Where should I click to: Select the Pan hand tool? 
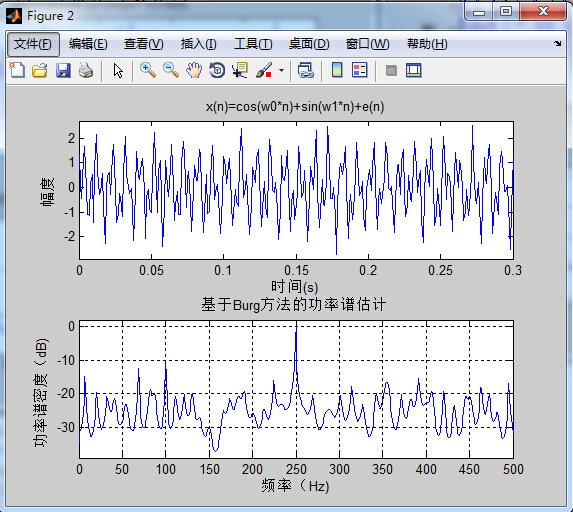194,70
